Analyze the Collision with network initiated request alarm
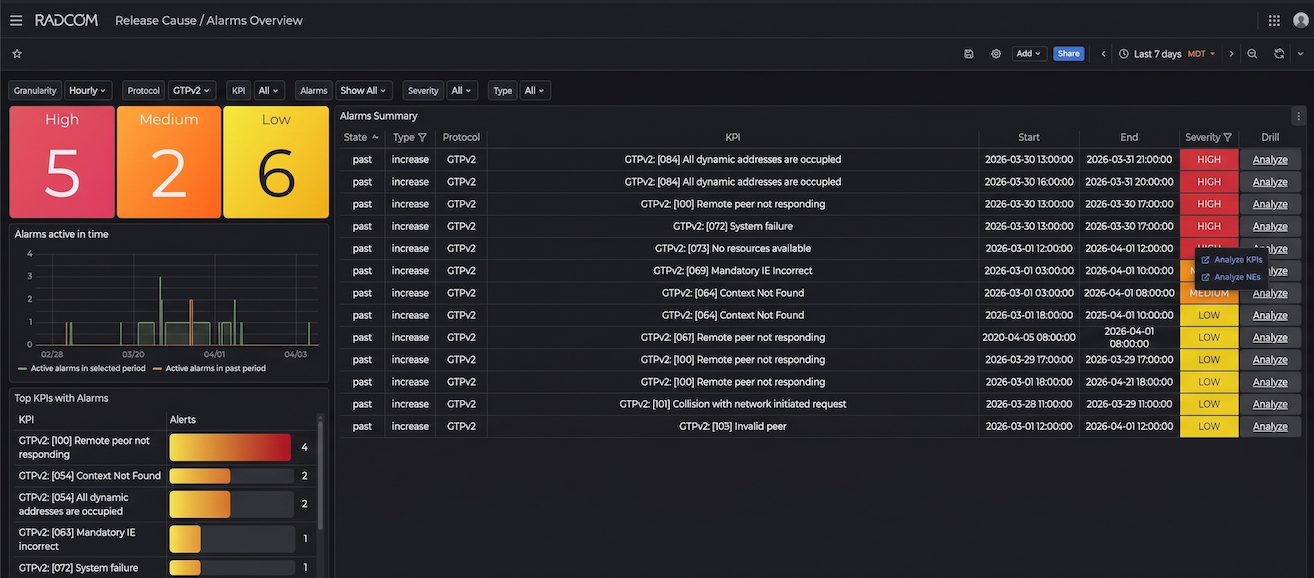Viewport: 1314px width, 578px height. coord(1270,404)
